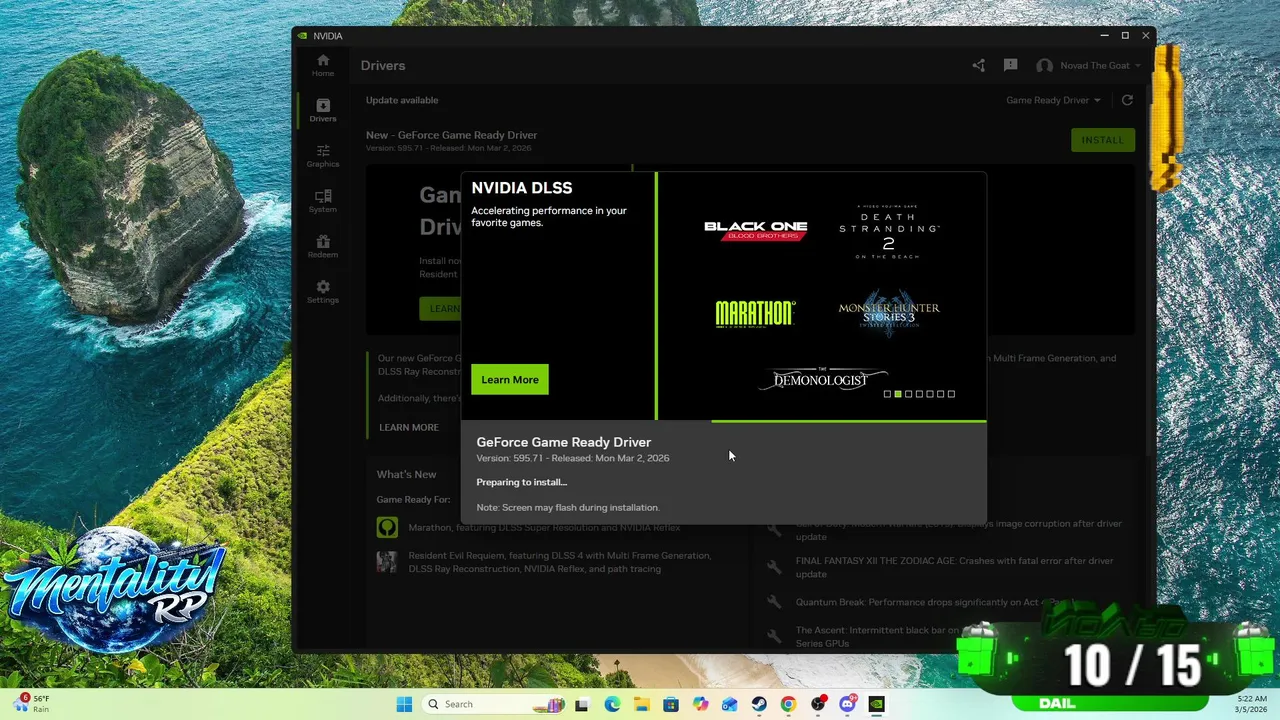Click the Death Stranding 2 logo
Screen dimensions: 1280x720
coord(888,233)
